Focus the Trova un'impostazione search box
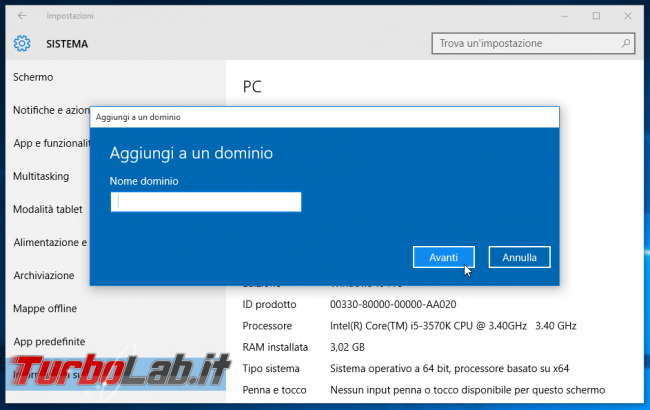The image size is (650, 410). [x=533, y=43]
